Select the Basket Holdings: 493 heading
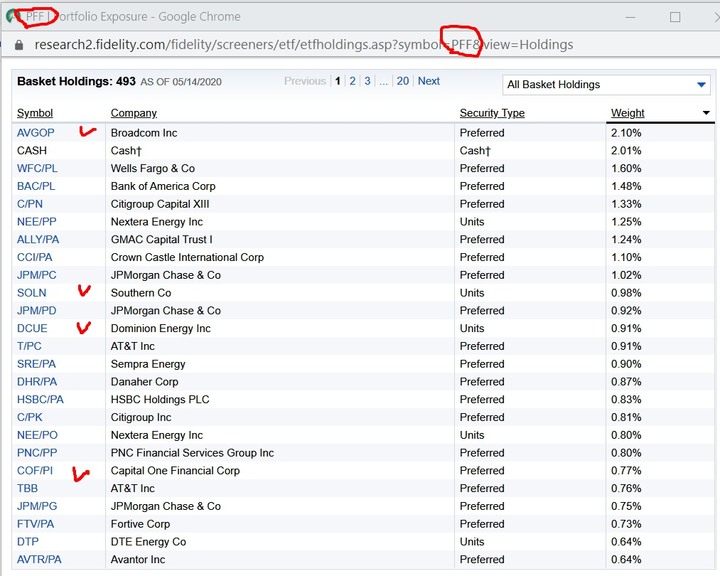The height and width of the screenshot is (576, 720). coord(76,81)
